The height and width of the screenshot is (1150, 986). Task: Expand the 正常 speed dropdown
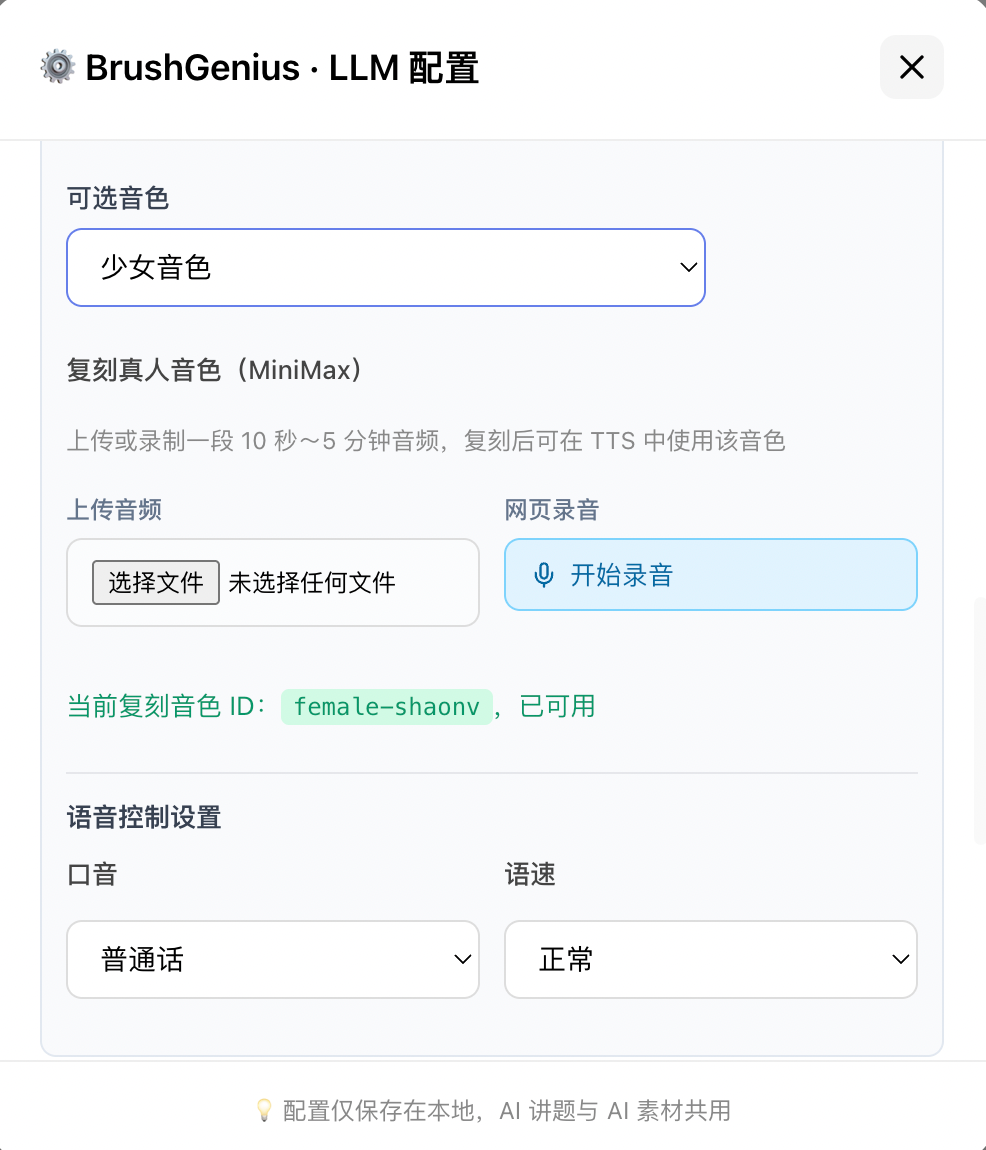point(710,960)
